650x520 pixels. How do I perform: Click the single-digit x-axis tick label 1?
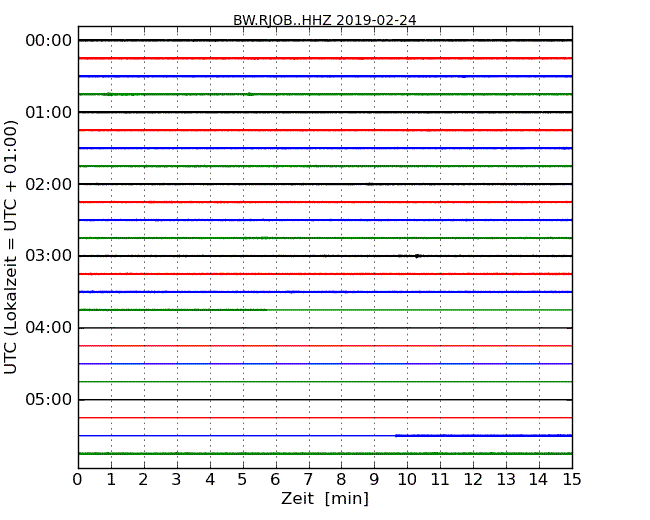point(111,480)
